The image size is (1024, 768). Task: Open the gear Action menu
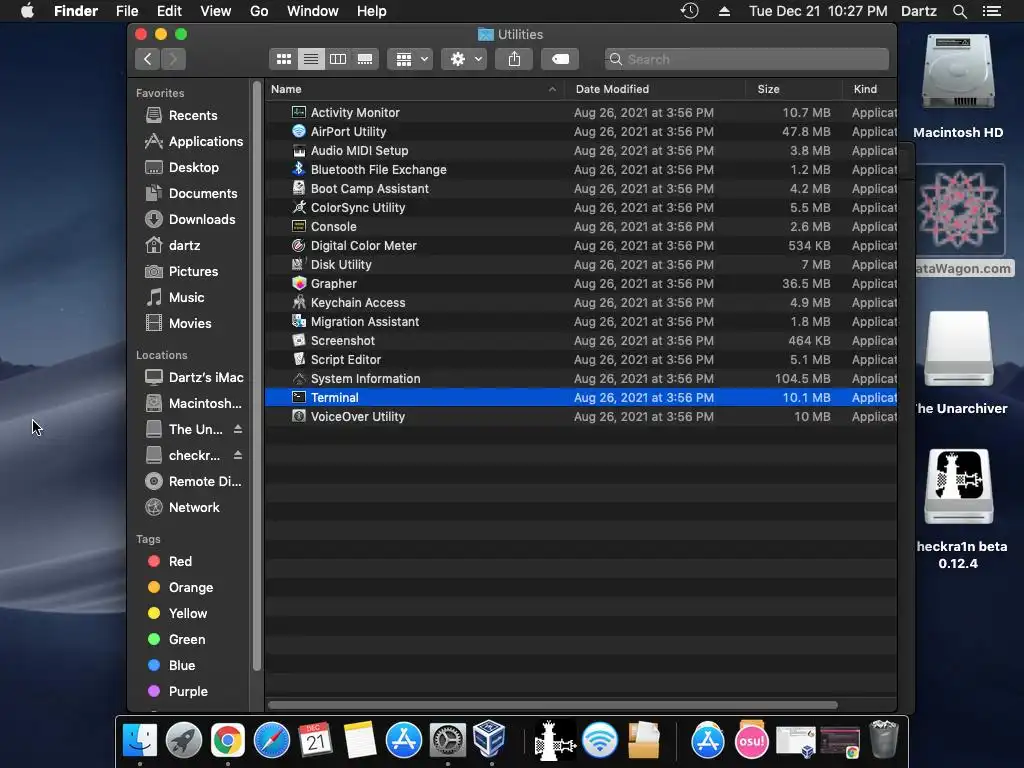point(464,59)
